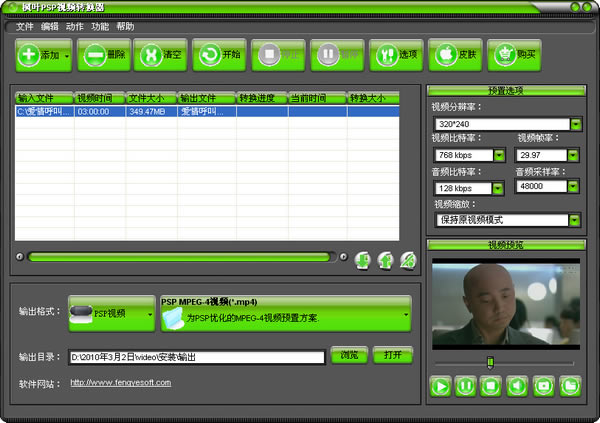Take a snapshot of the preview

click(x=543, y=385)
